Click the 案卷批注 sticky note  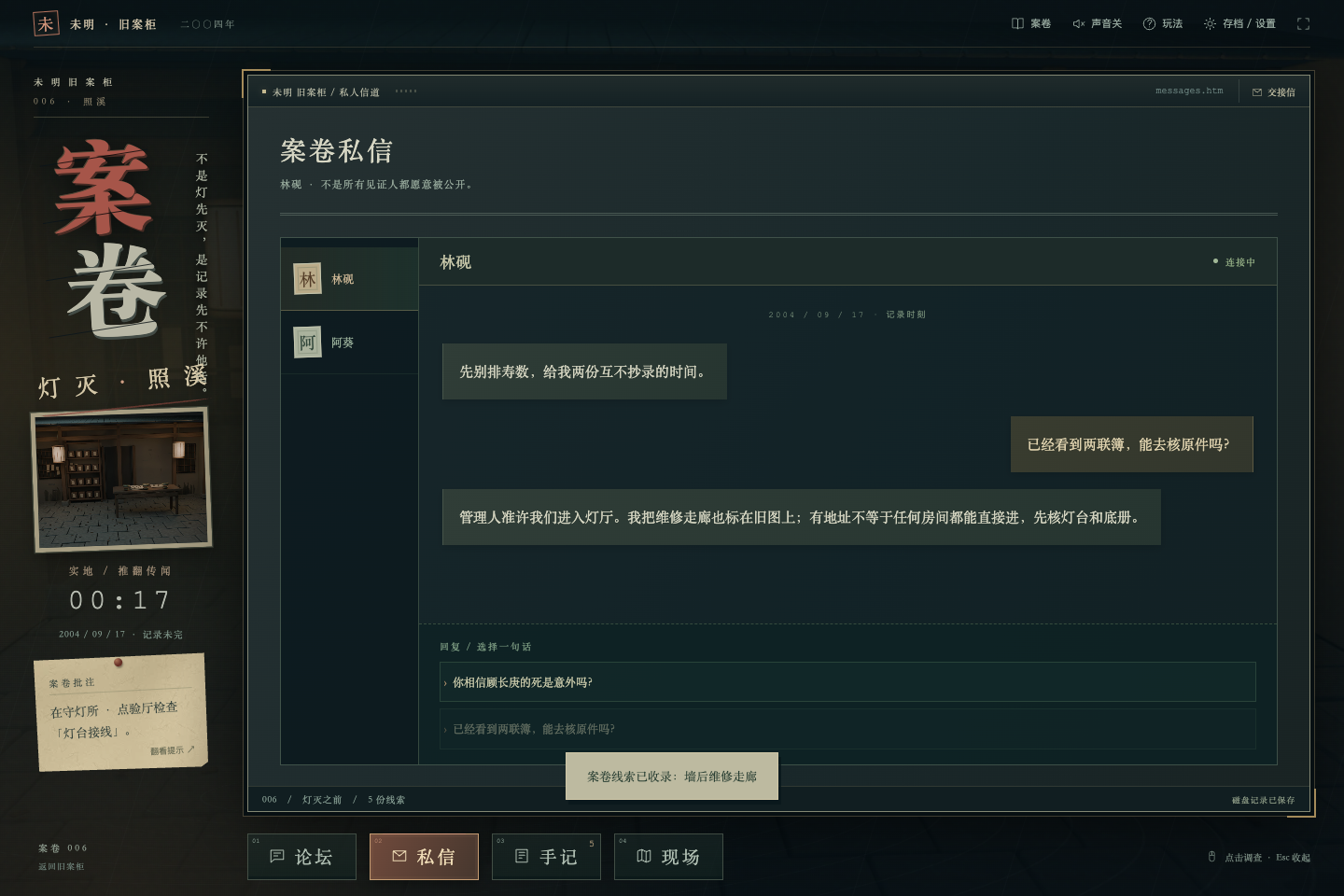[120, 711]
